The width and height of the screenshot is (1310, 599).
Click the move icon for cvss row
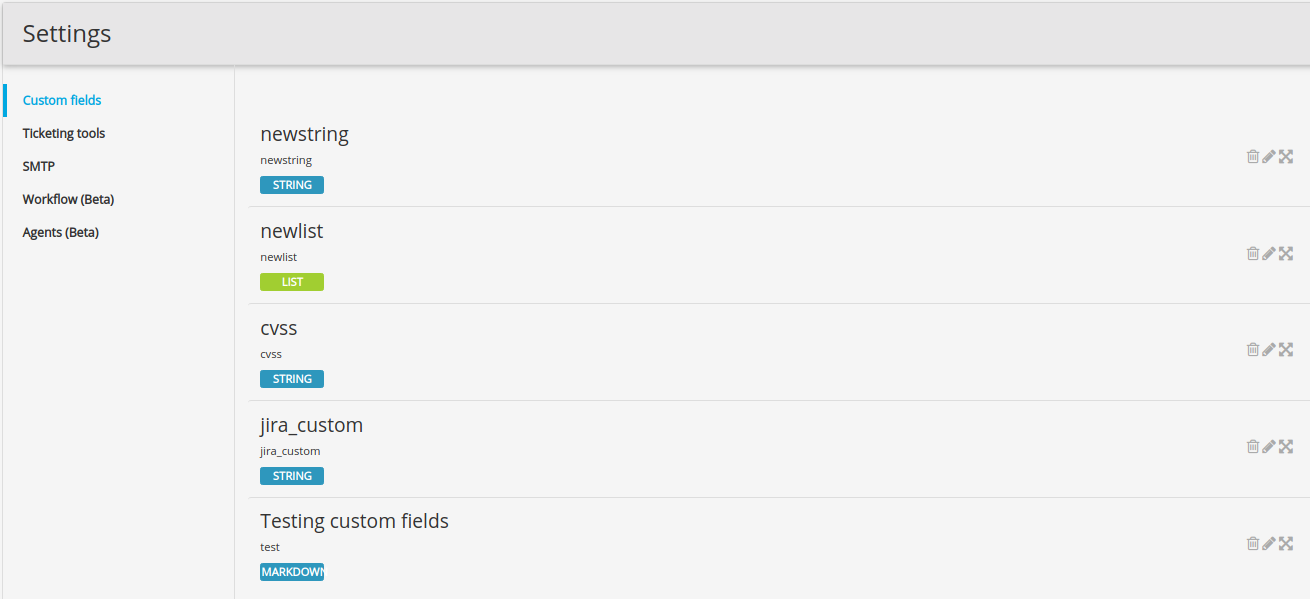[1286, 349]
